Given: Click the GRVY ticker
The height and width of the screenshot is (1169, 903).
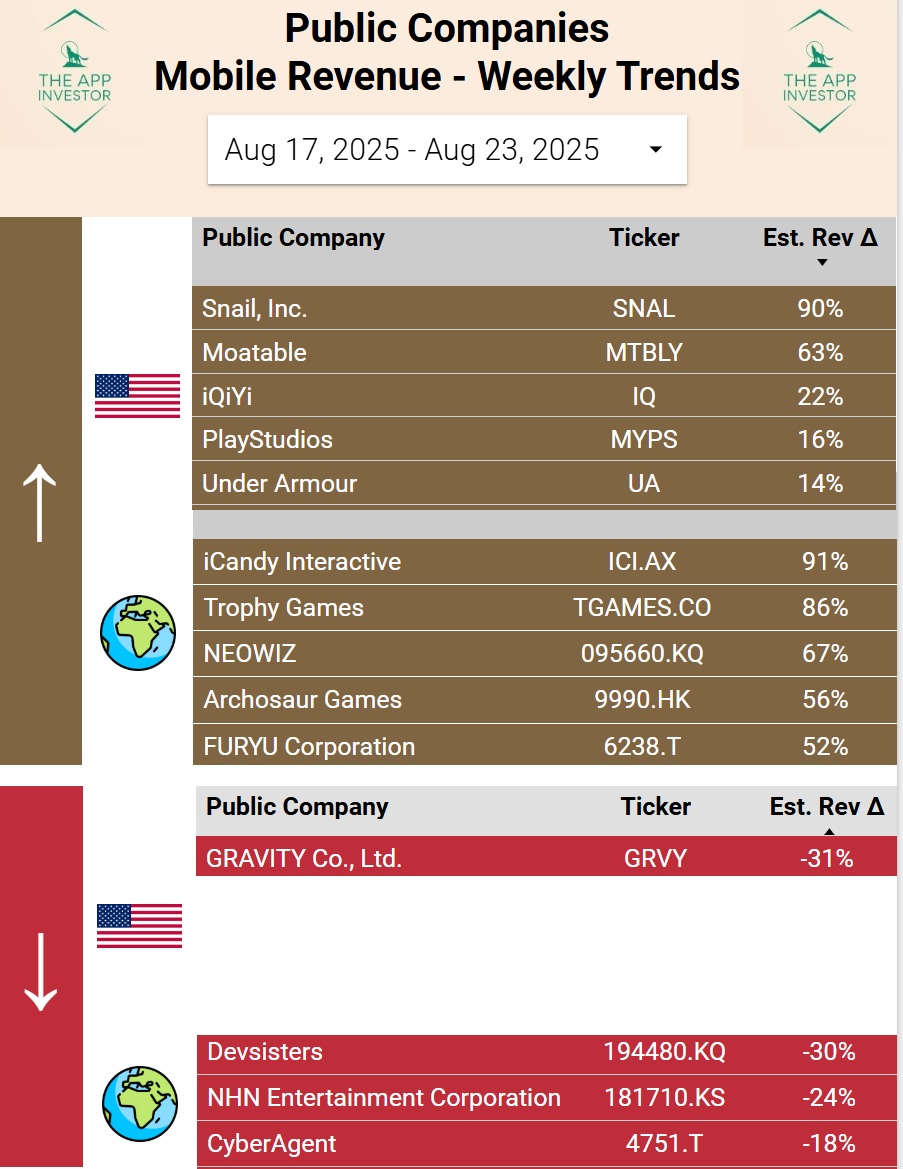Looking at the screenshot, I should tap(655, 859).
